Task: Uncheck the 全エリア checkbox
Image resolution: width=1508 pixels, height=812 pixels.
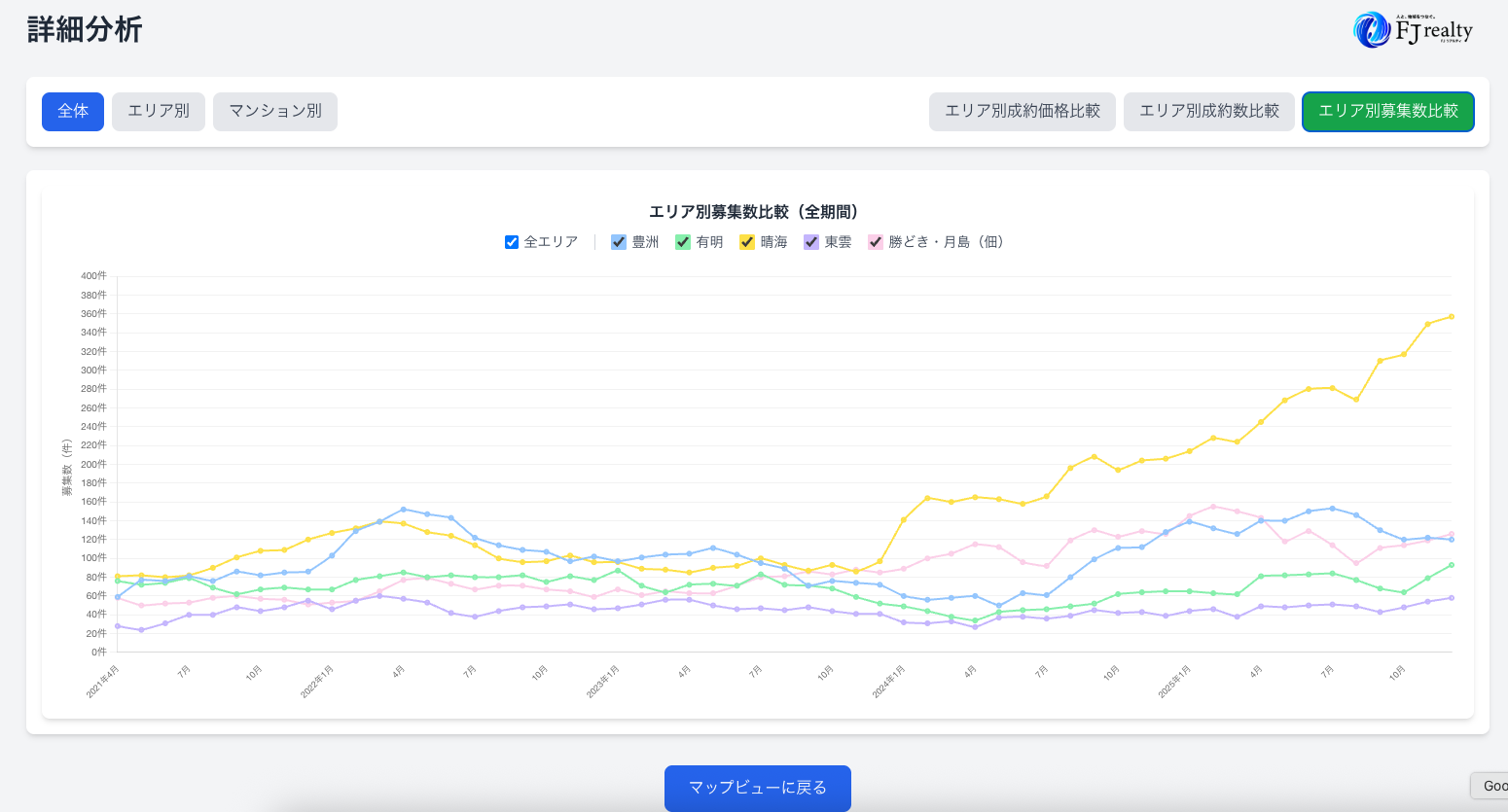Action: pos(512,242)
